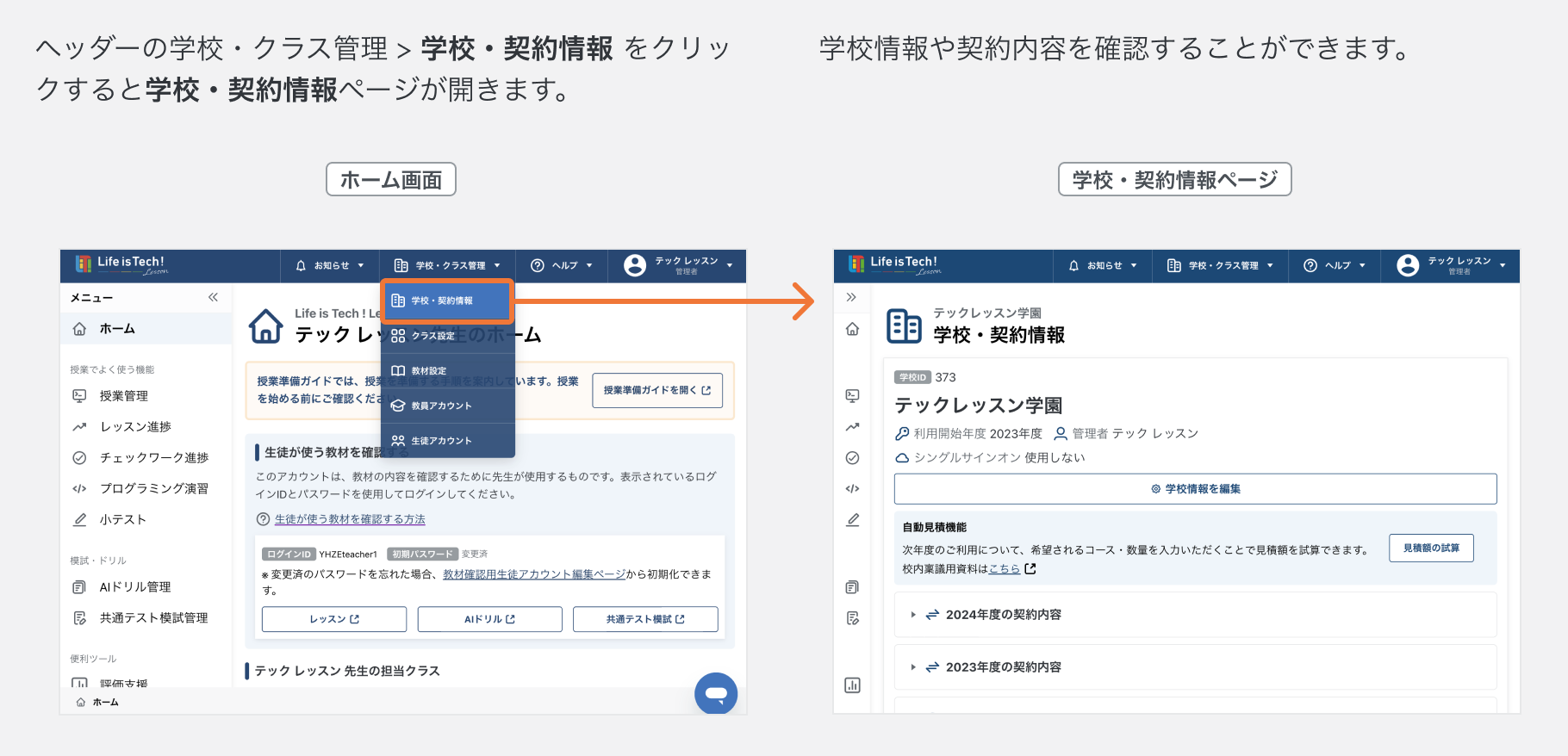The height and width of the screenshot is (756, 1568).
Task: Open お知らせ dropdown in left home screen header
Action: pyautogui.click(x=330, y=266)
